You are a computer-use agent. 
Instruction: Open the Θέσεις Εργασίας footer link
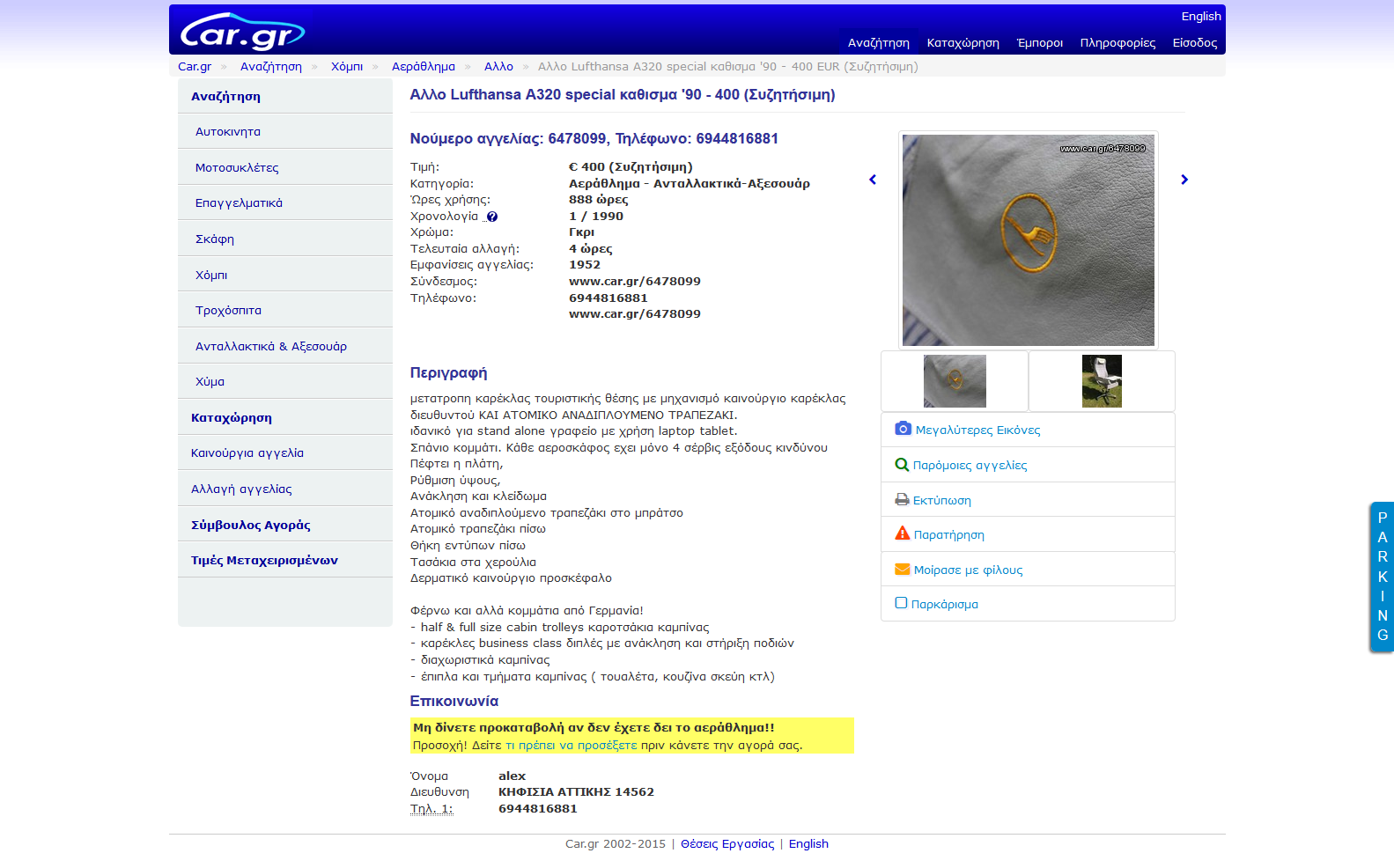click(727, 843)
